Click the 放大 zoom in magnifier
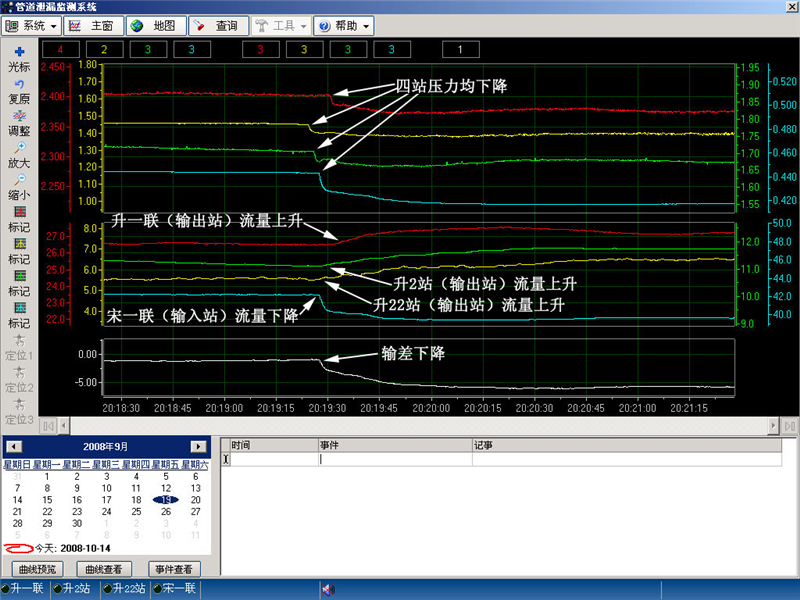800x600 pixels. (x=19, y=148)
